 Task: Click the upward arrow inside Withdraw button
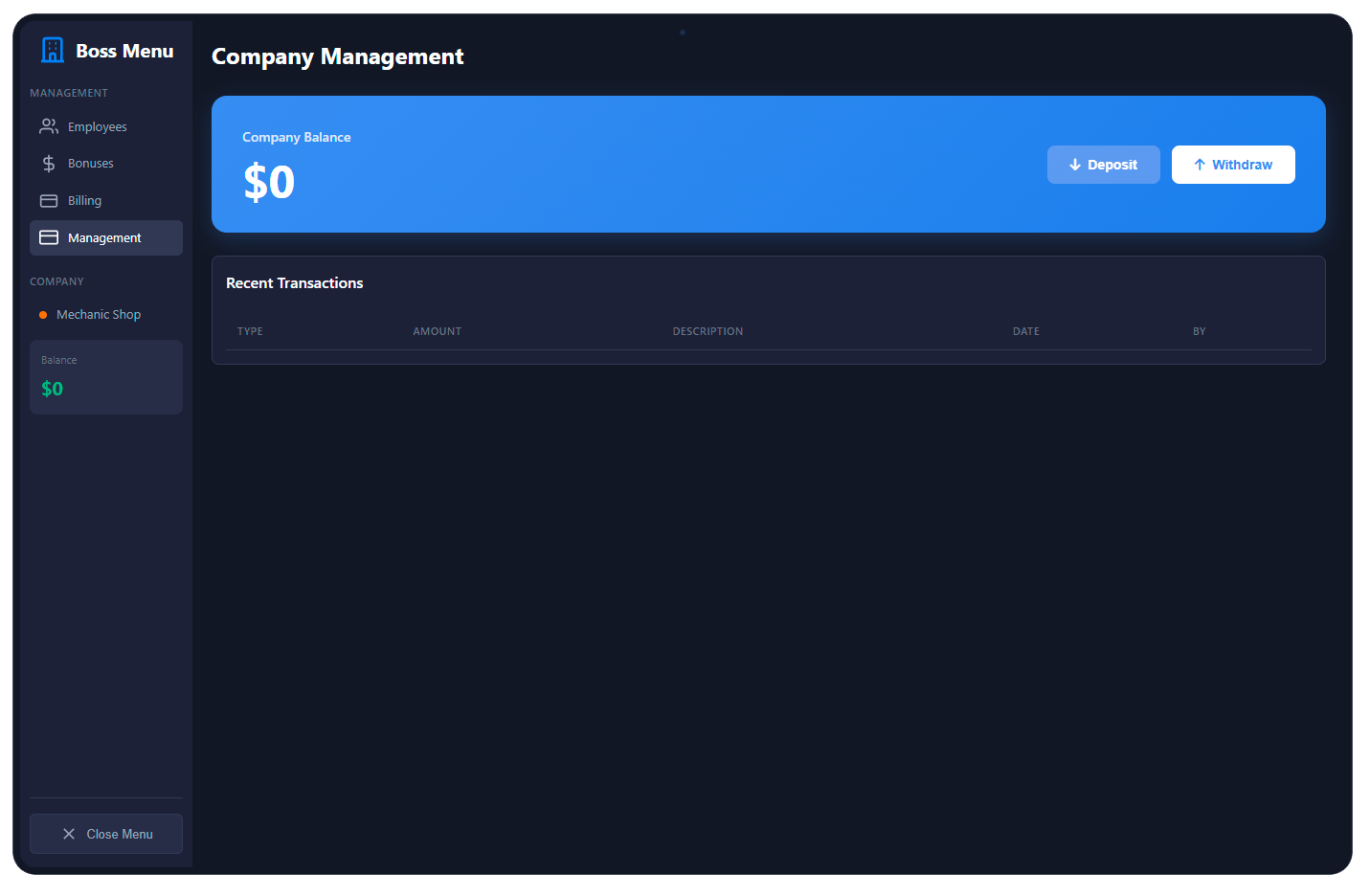click(x=1200, y=164)
